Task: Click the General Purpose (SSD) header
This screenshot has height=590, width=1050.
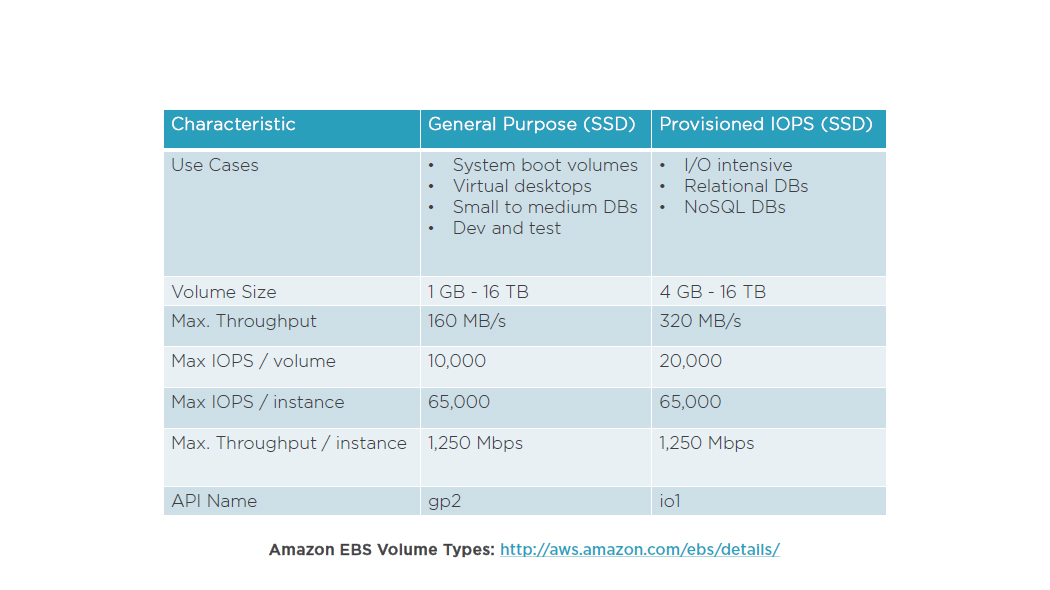Action: point(532,125)
